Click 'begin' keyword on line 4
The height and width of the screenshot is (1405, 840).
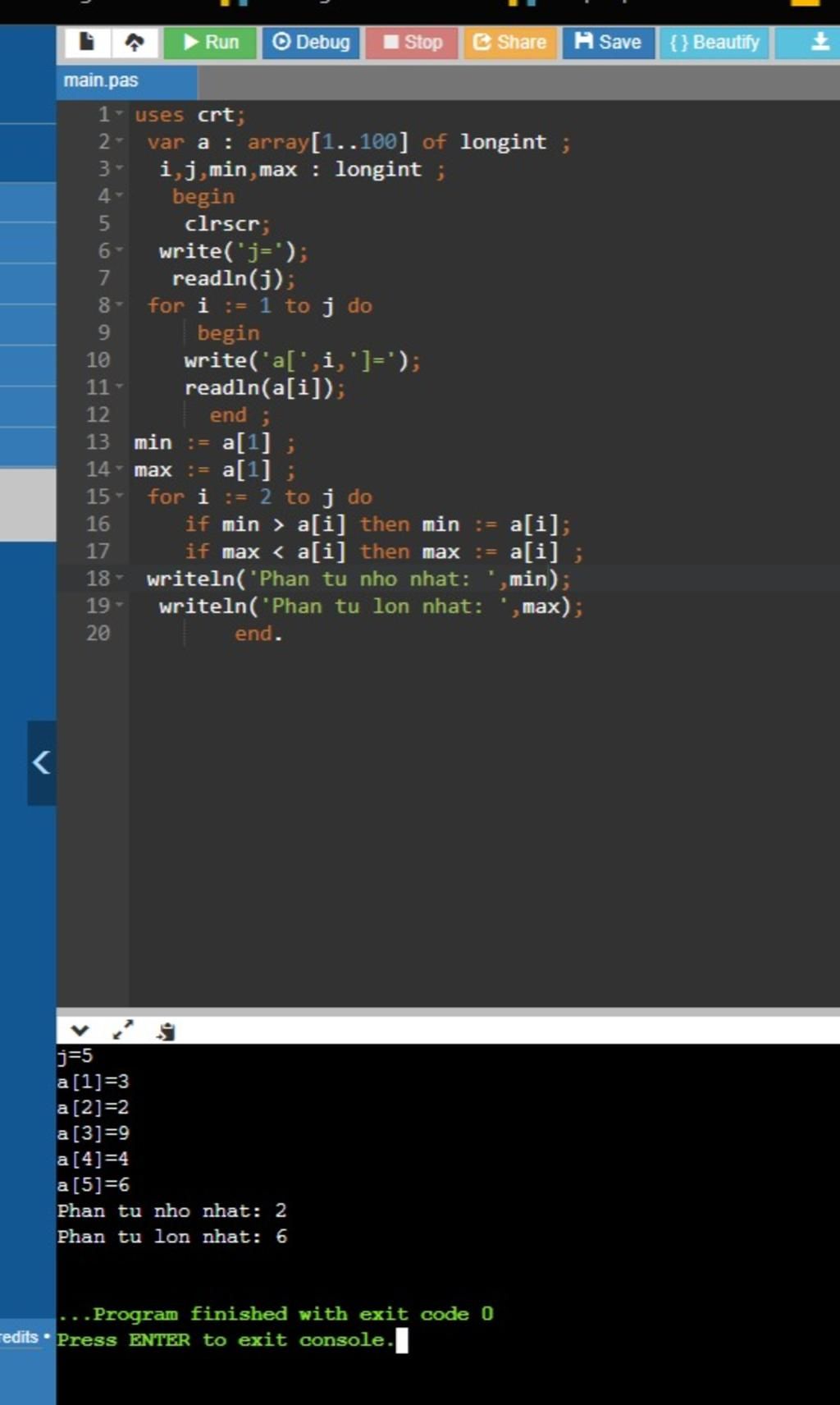click(203, 196)
